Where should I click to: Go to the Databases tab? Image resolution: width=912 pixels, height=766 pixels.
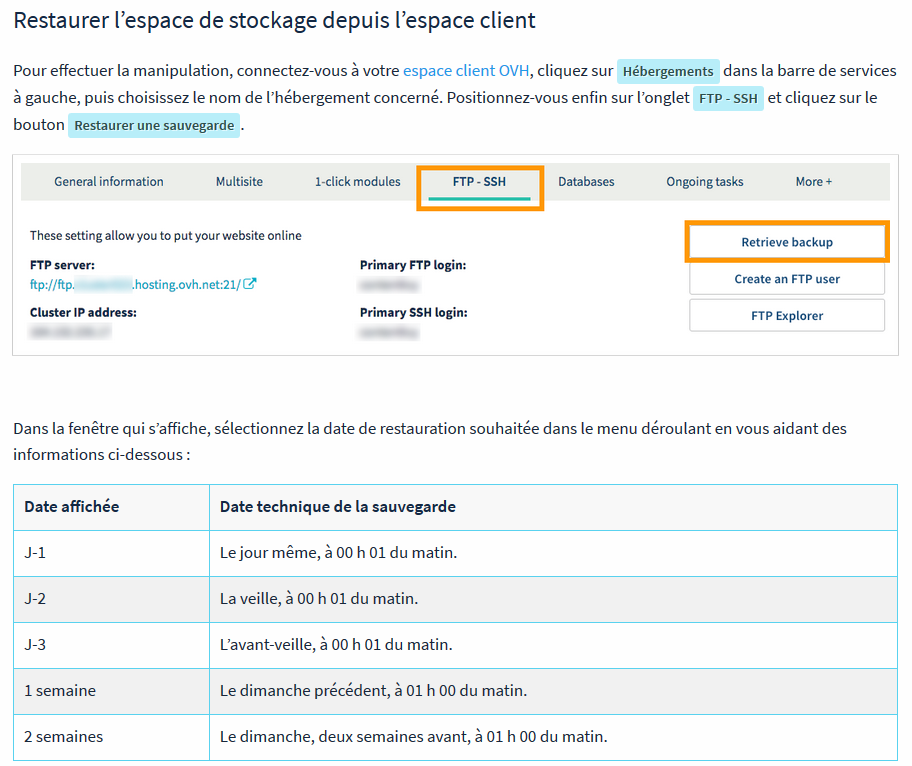pos(586,182)
